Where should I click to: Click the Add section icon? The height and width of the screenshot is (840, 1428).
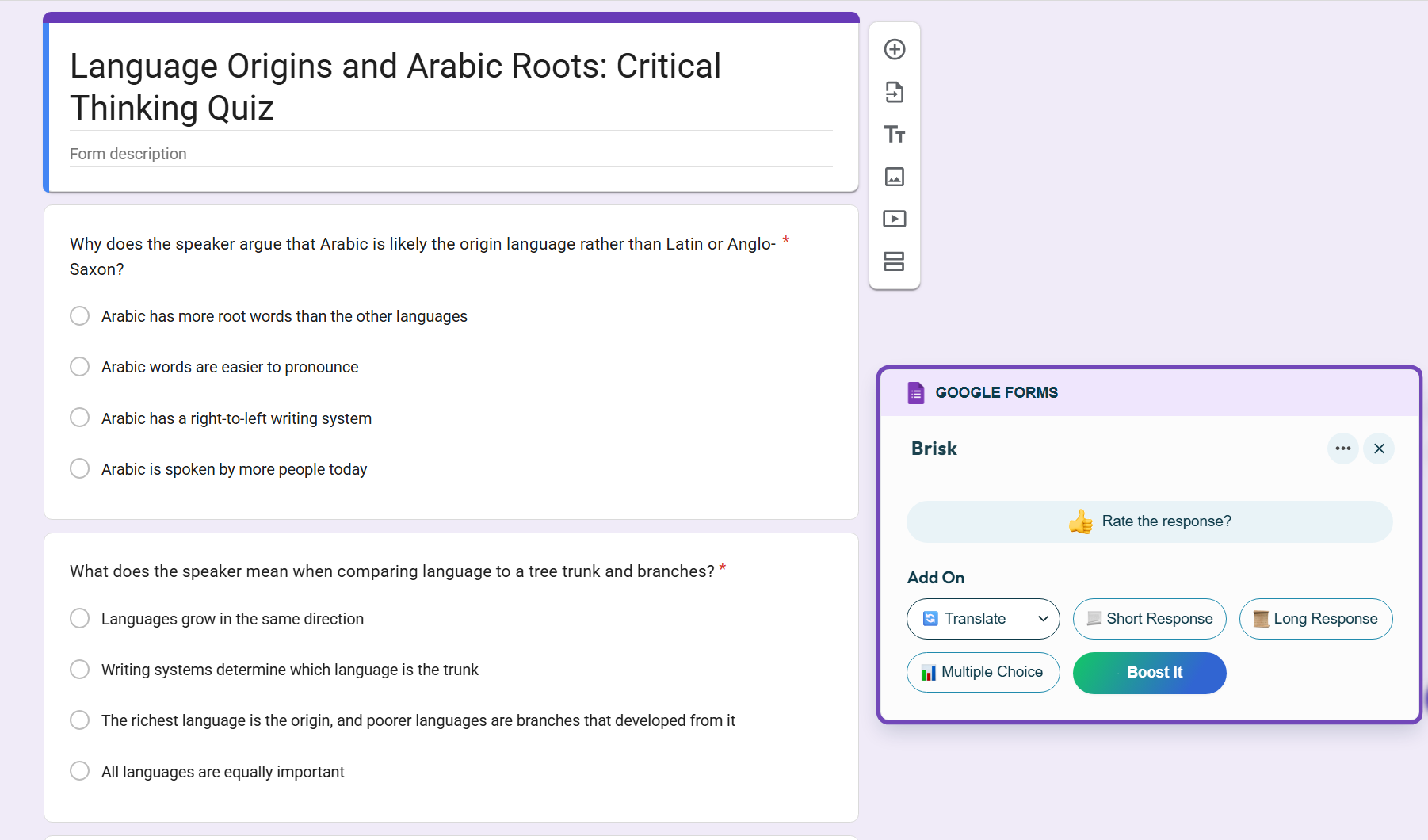[895, 262]
